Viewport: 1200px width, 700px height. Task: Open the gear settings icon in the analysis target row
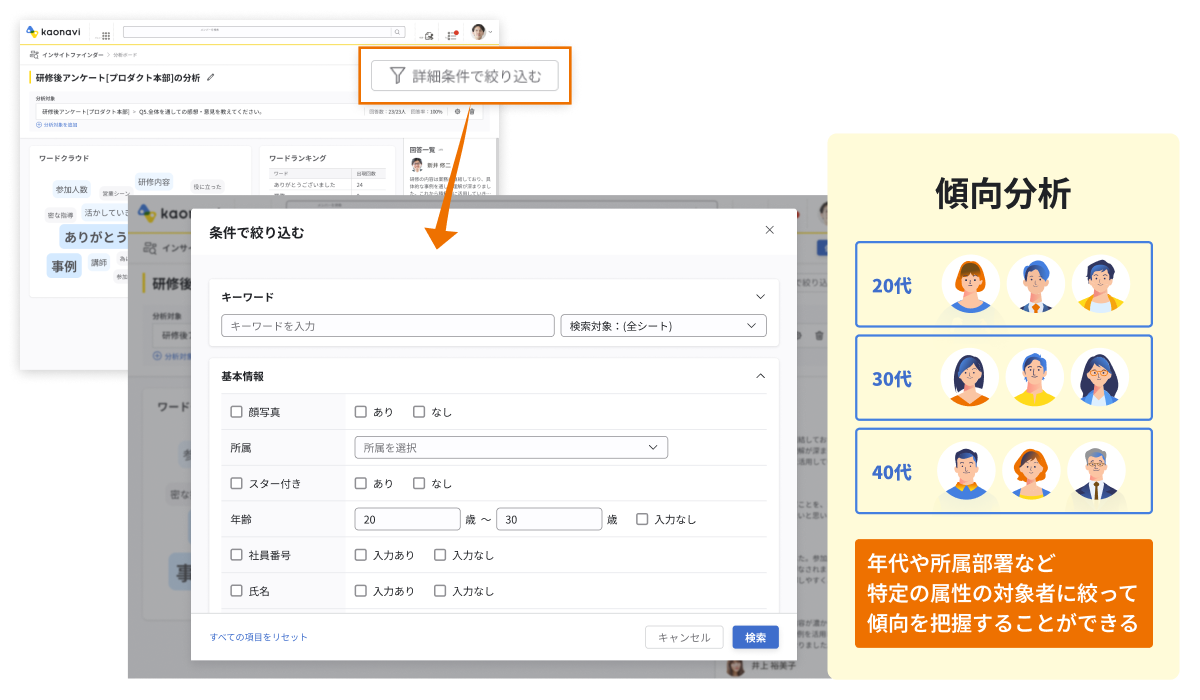point(457,111)
